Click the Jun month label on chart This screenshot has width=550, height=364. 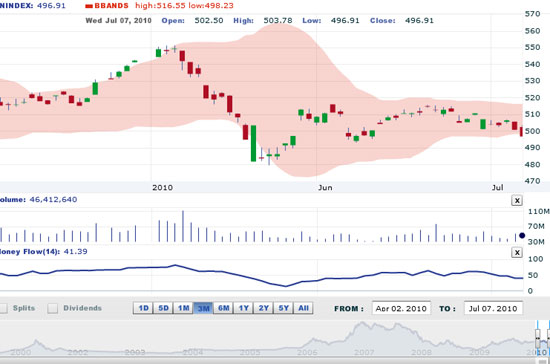[325, 188]
